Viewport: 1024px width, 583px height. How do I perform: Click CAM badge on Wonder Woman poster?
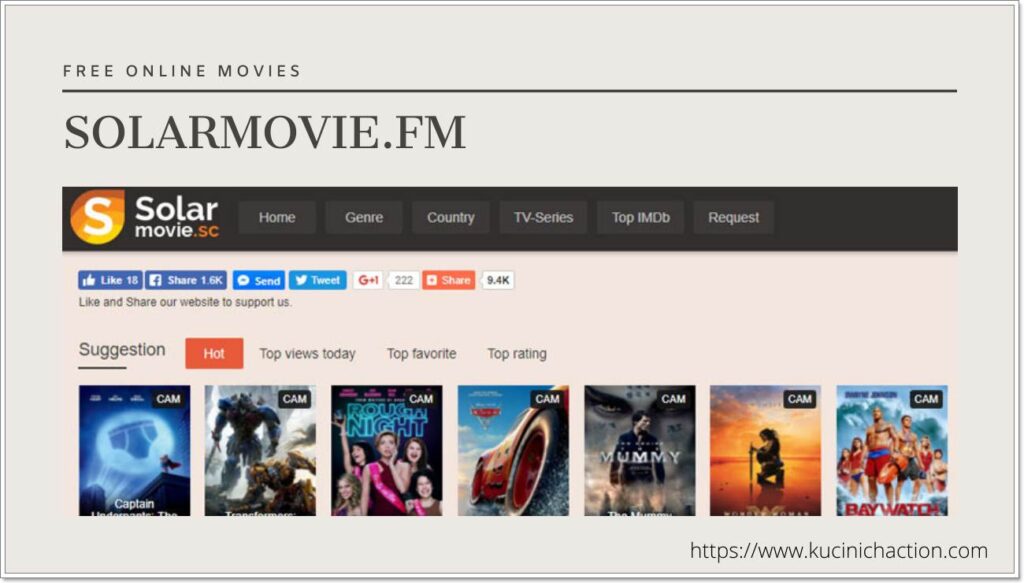[x=799, y=399]
